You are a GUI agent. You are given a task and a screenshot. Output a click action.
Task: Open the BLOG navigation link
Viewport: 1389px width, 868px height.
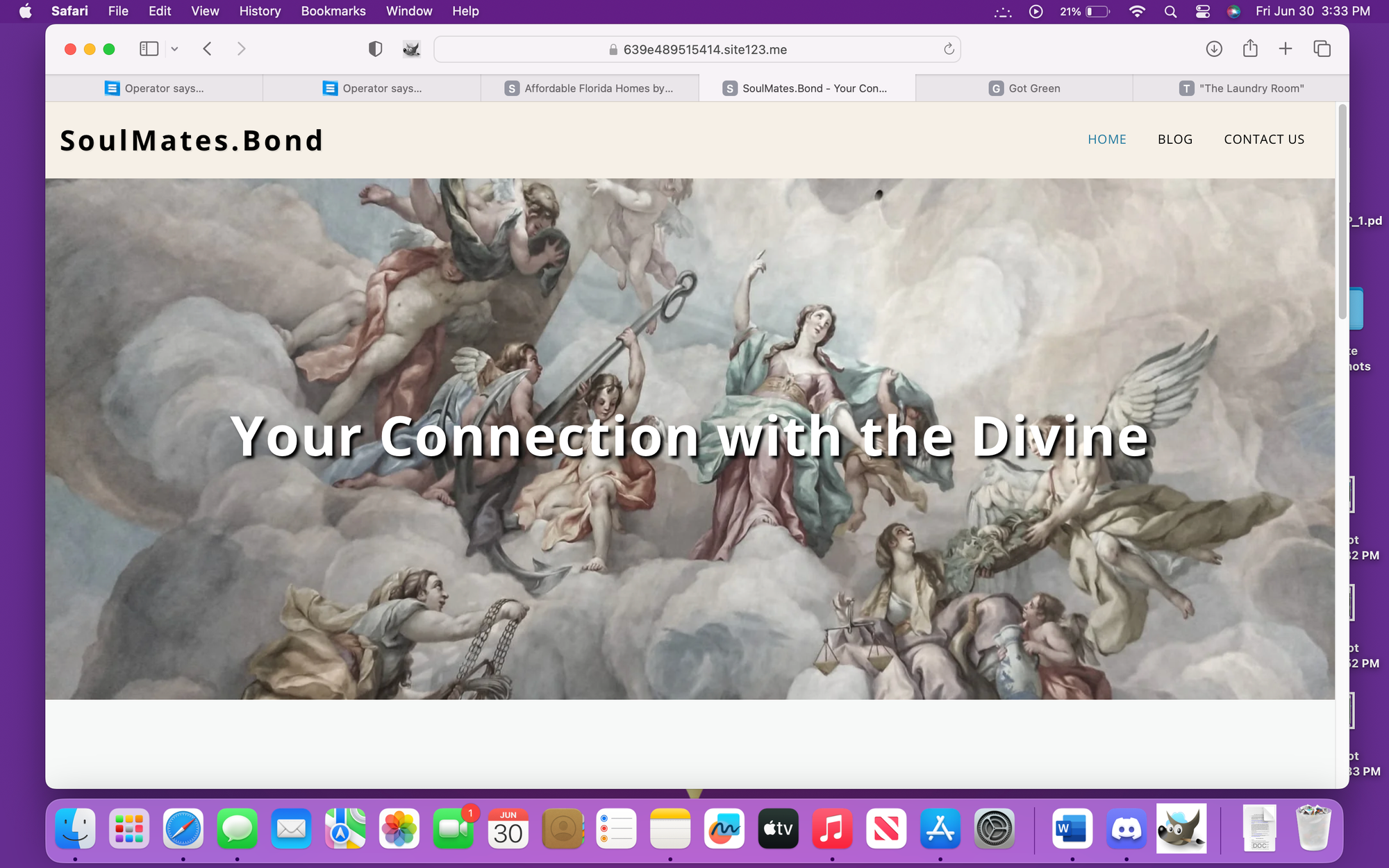[x=1175, y=139]
